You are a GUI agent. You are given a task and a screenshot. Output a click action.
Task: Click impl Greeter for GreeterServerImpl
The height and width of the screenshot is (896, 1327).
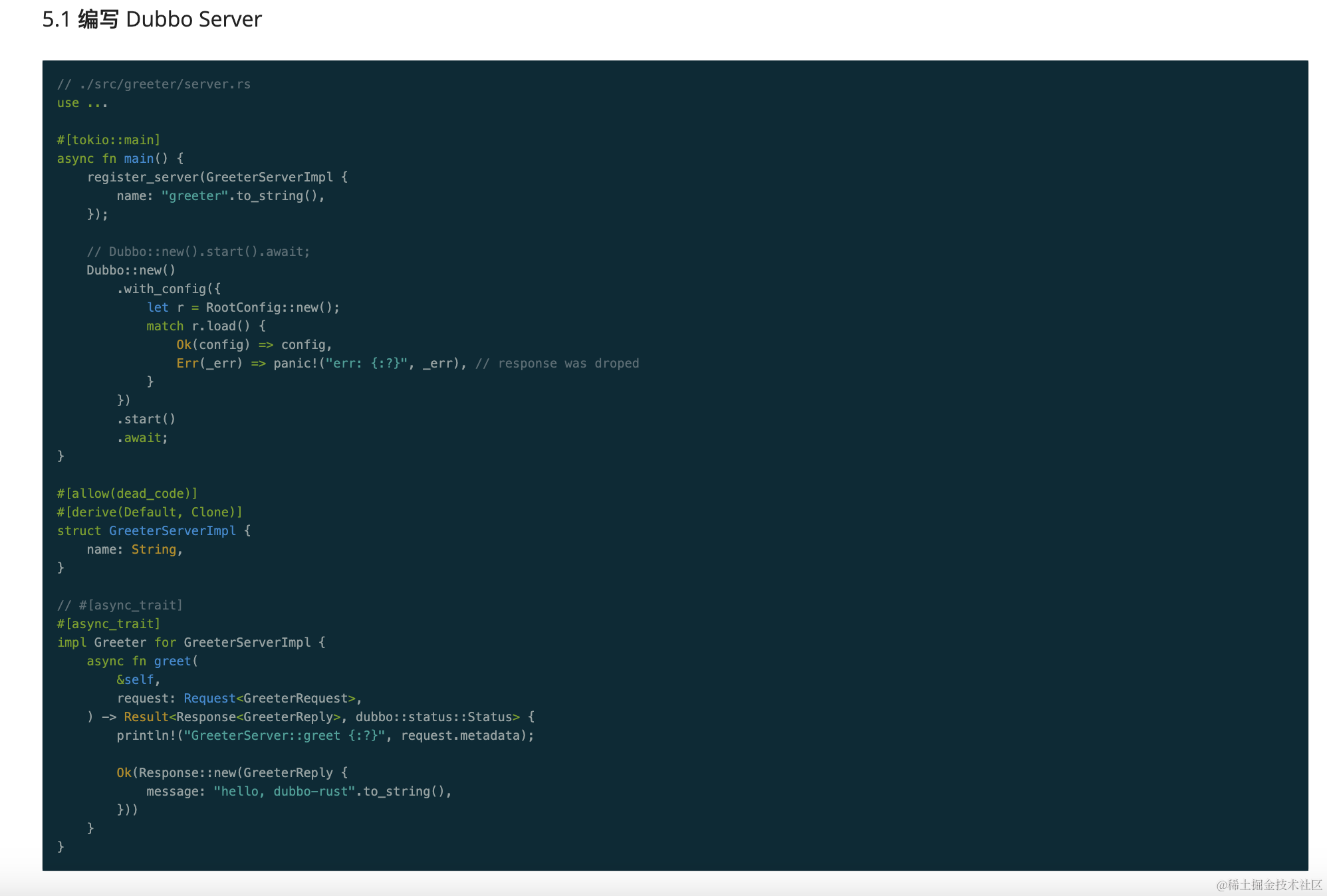point(190,642)
